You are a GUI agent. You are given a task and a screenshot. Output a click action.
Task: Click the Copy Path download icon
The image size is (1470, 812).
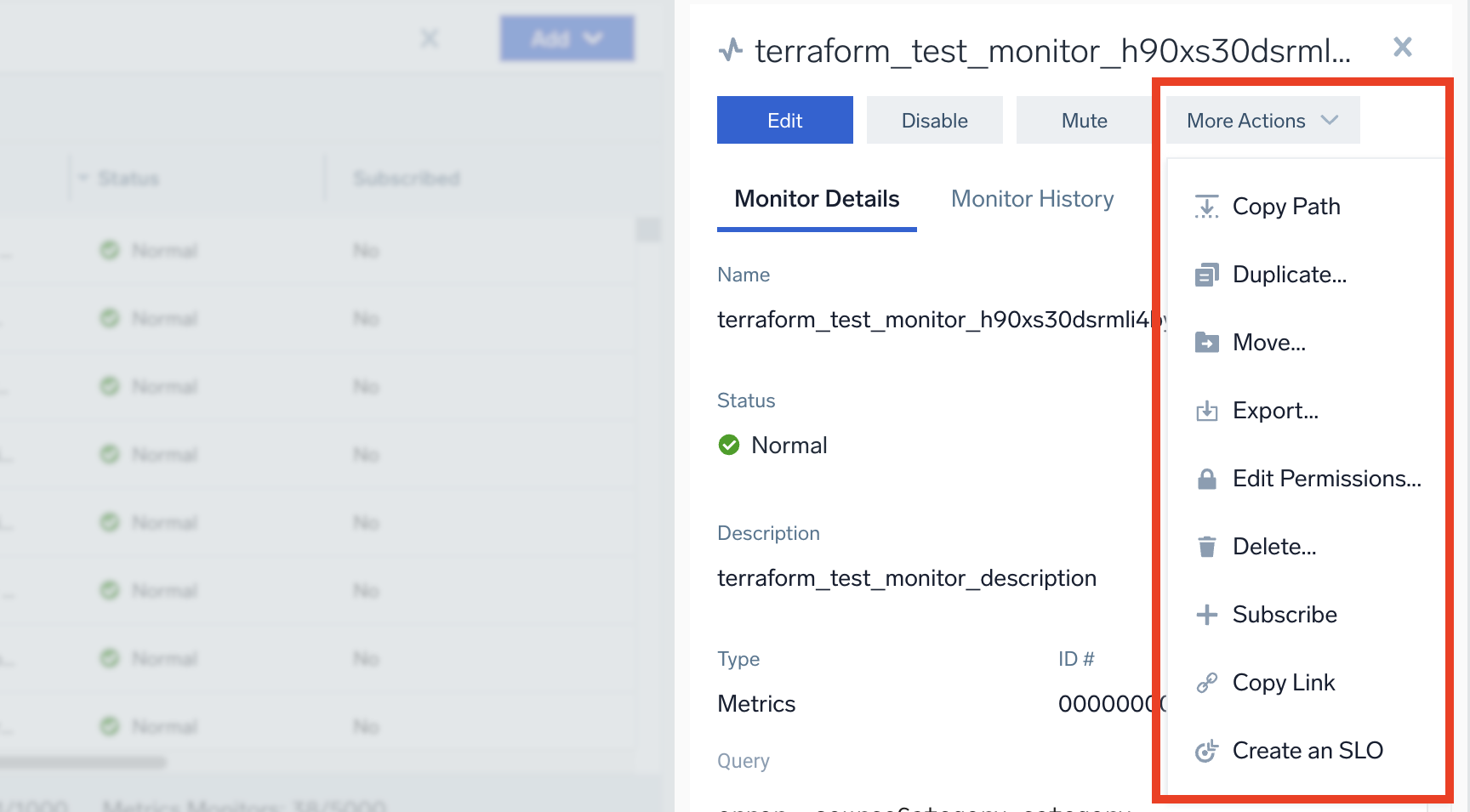(1206, 206)
